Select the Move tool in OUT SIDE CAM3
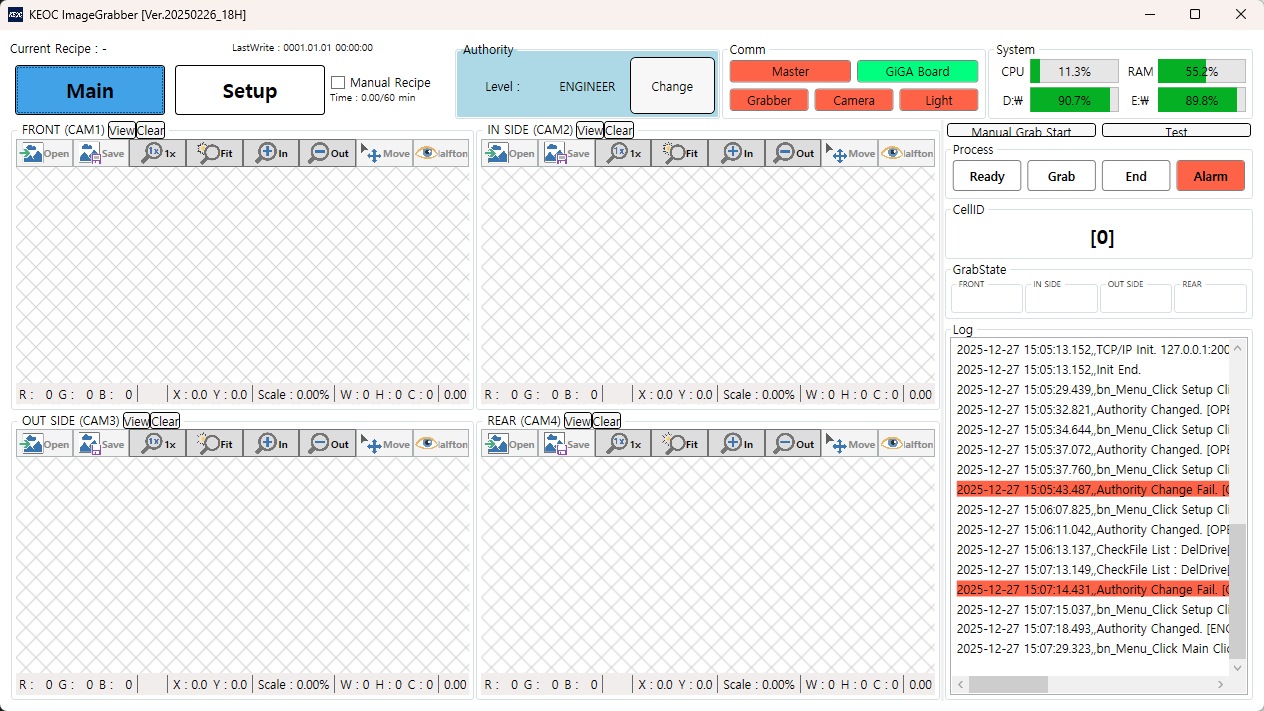1264x711 pixels. point(385,444)
